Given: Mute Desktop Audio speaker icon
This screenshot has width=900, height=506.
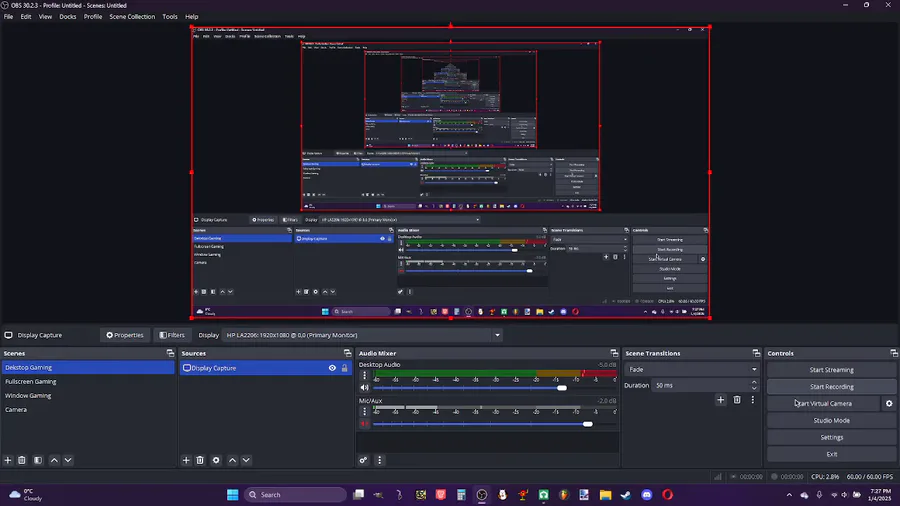Looking at the screenshot, I should (x=364, y=388).
